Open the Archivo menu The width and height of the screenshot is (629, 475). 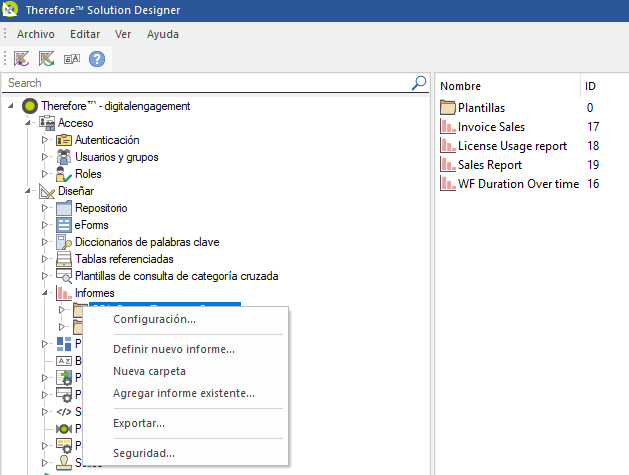[36, 34]
